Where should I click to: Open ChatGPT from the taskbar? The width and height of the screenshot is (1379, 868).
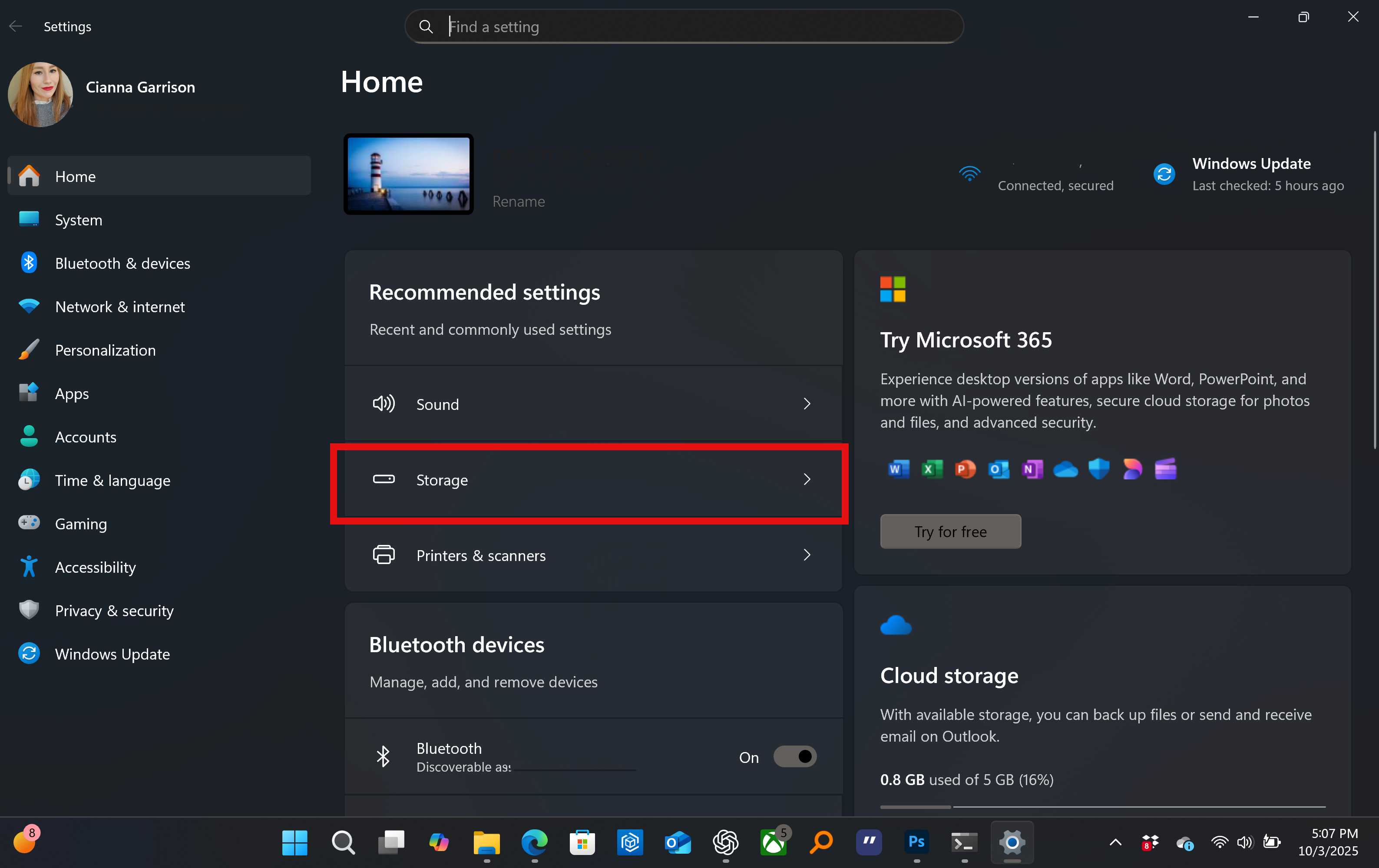[726, 843]
